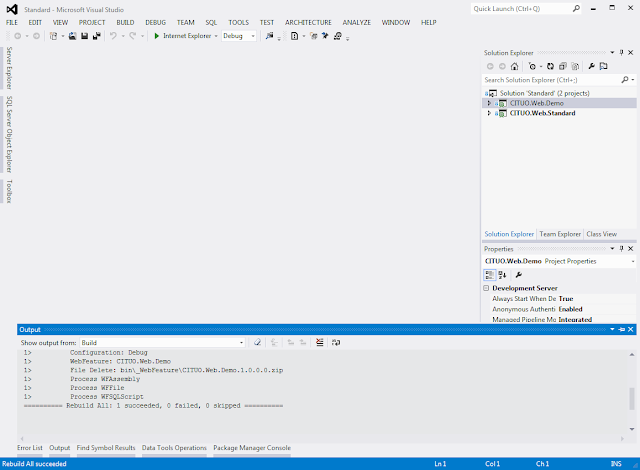Click property pages wrench in Properties panel
Viewport: 640px width, 470px height.
tap(519, 275)
